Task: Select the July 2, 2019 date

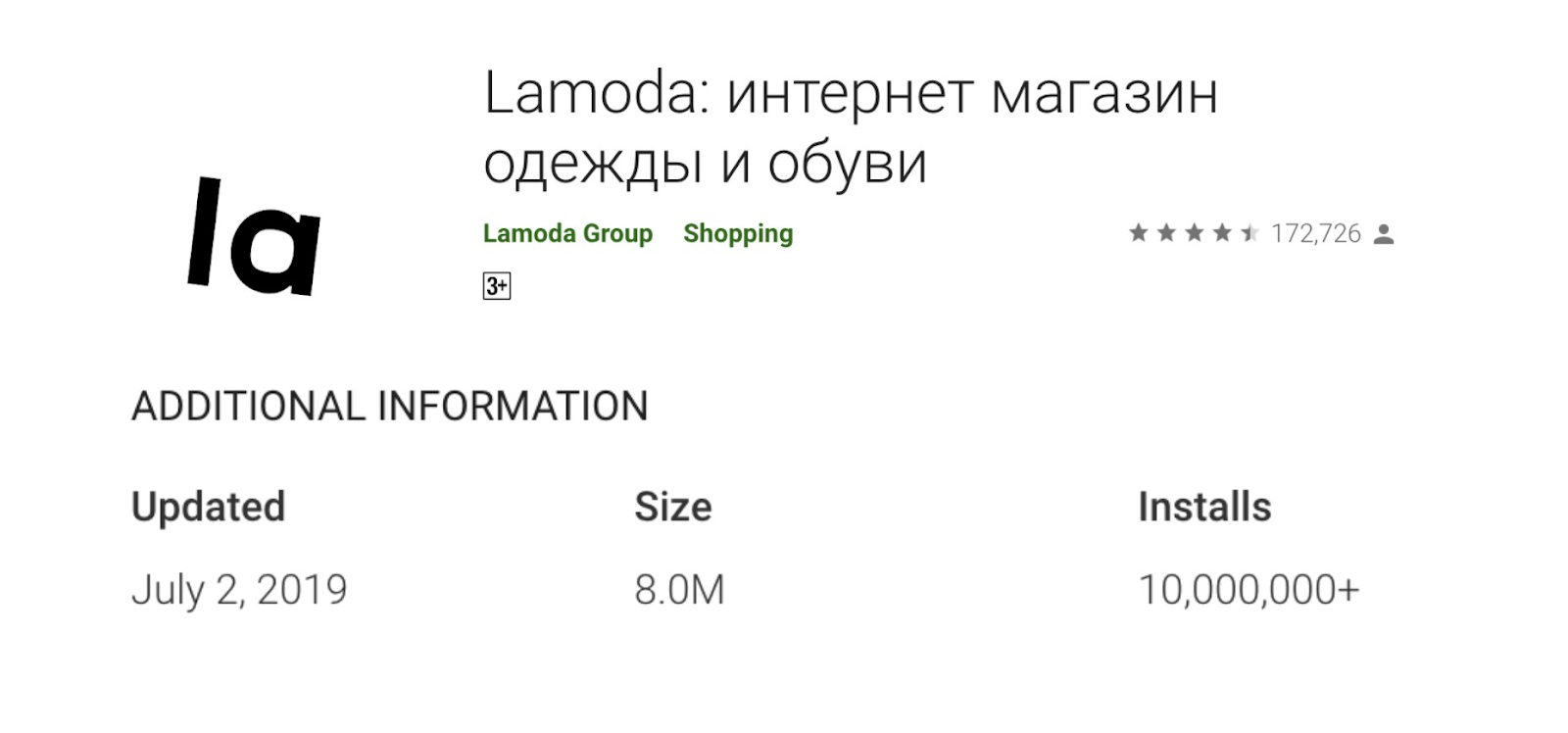Action: (239, 590)
